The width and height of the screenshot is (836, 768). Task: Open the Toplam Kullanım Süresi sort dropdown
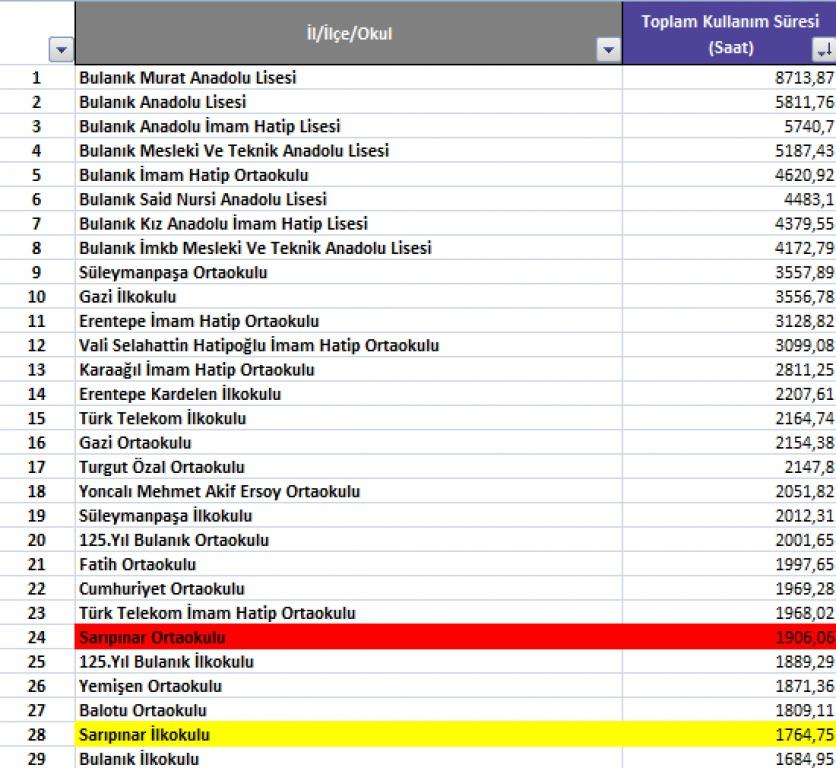(823, 50)
